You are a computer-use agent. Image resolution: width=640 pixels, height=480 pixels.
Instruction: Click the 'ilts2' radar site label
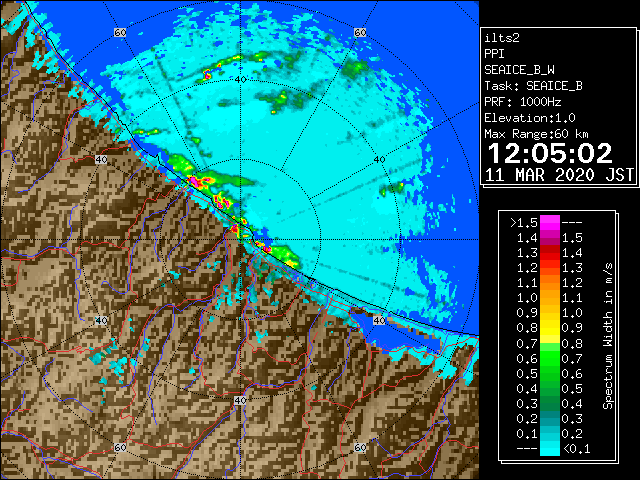pos(502,38)
